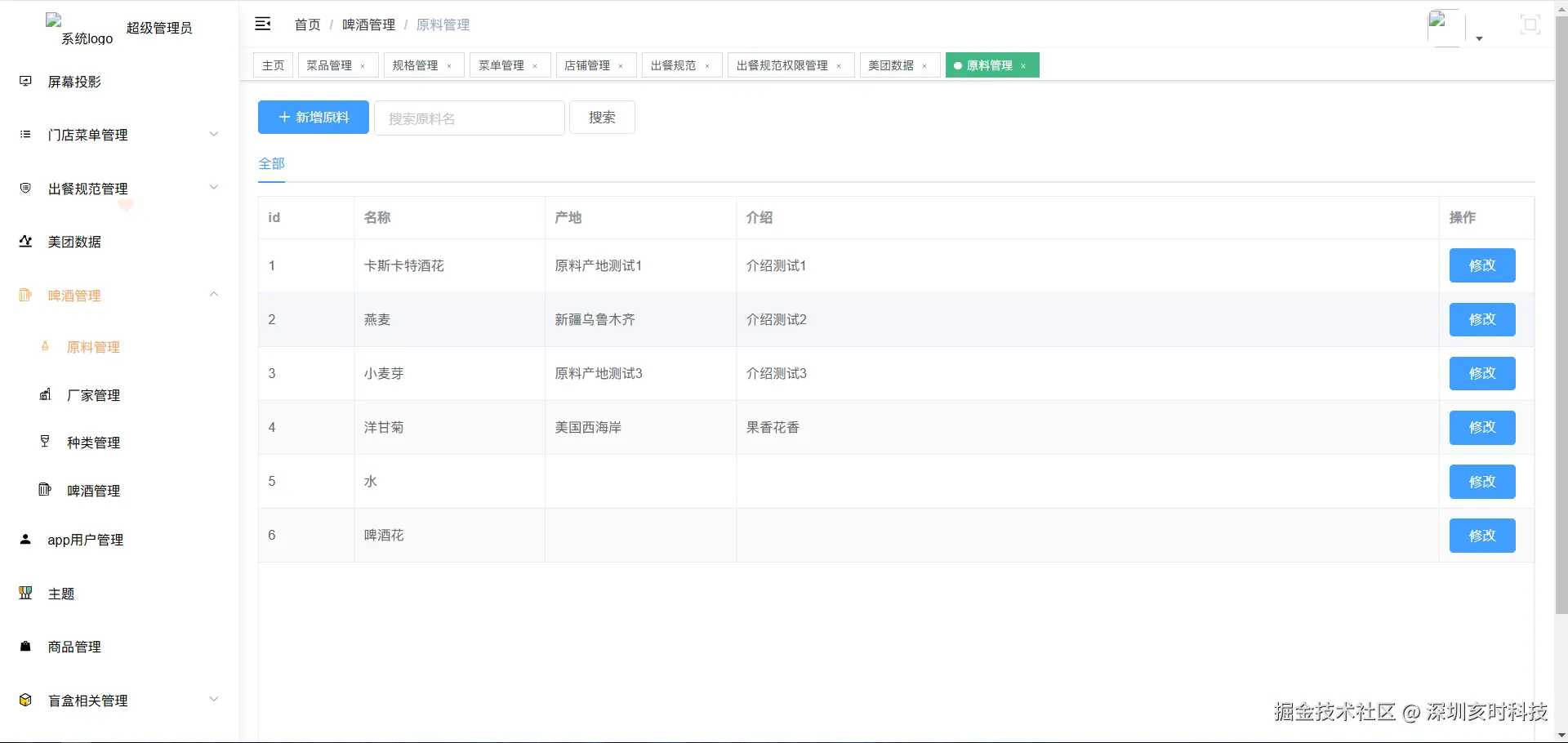Click the 搜索 button
Viewport: 1568px width, 743px height.
tap(602, 118)
